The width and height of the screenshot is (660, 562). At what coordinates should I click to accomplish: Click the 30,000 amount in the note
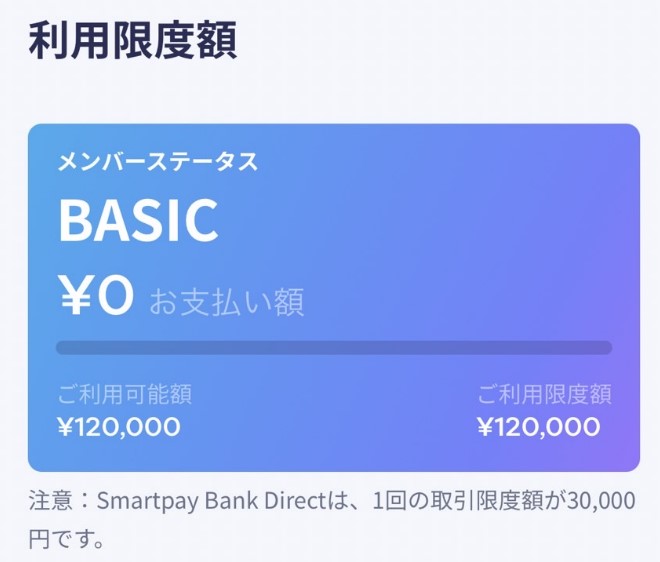point(600,501)
